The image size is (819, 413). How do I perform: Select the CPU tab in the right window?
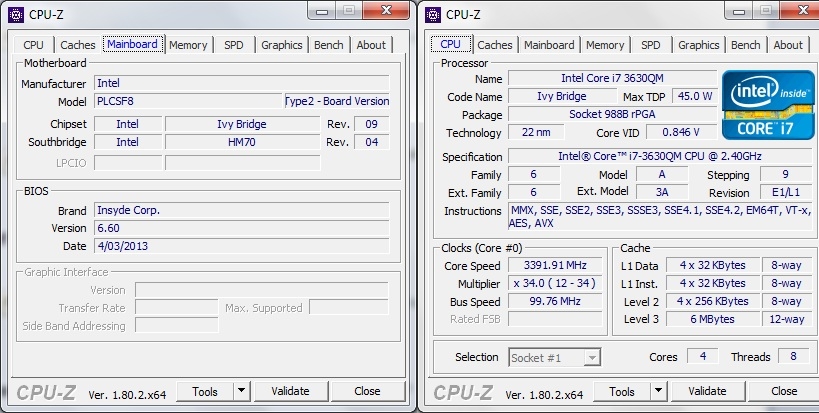(451, 44)
